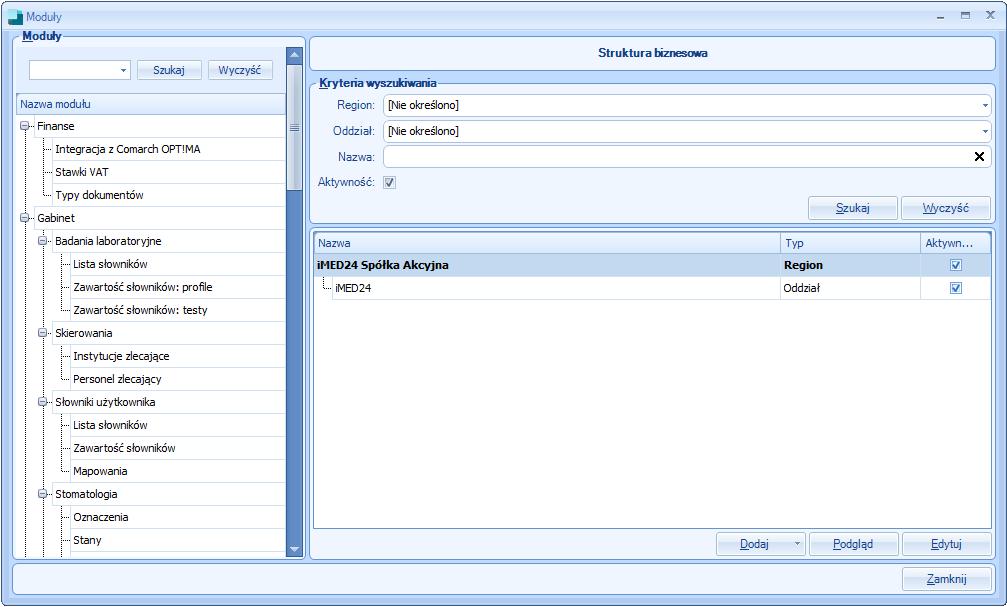Click the Moduły window app icon
This screenshot has width=1007, height=607.
point(15,17)
